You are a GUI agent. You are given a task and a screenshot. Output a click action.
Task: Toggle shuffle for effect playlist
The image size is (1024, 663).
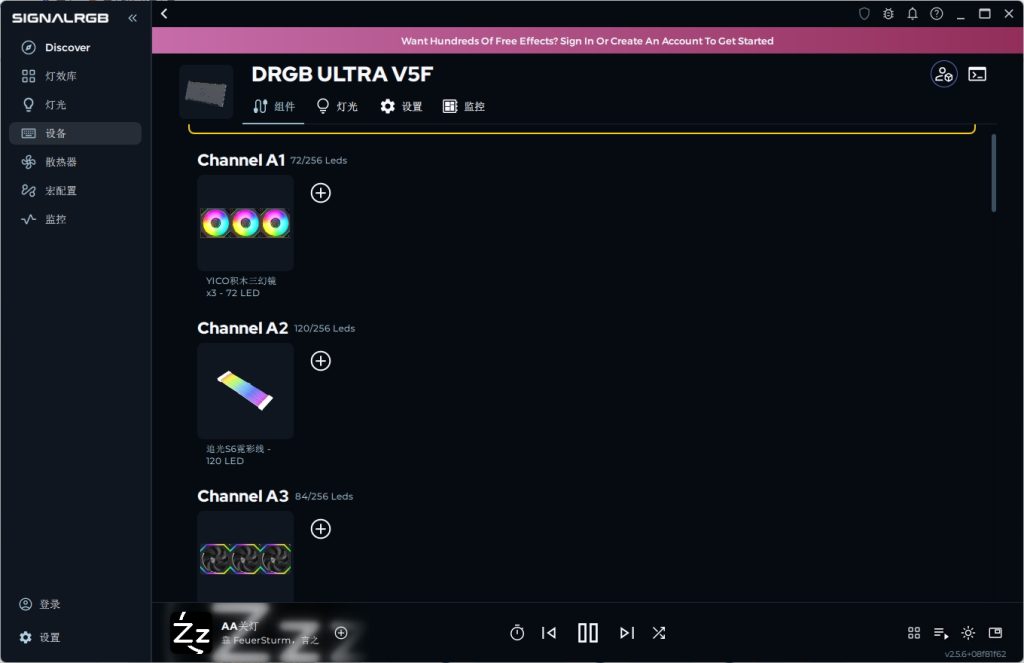(658, 632)
